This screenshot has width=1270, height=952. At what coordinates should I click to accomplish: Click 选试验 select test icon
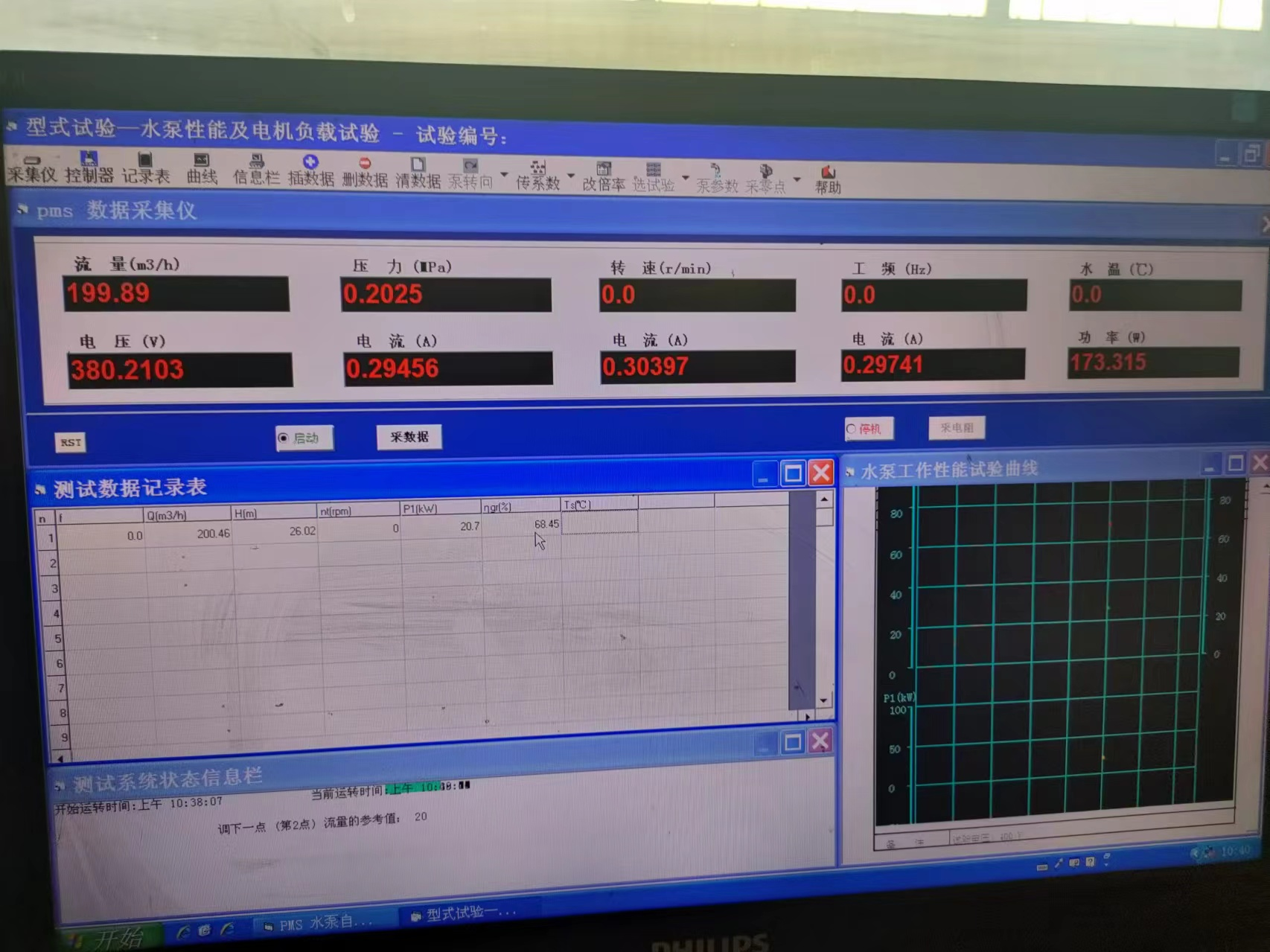654,178
